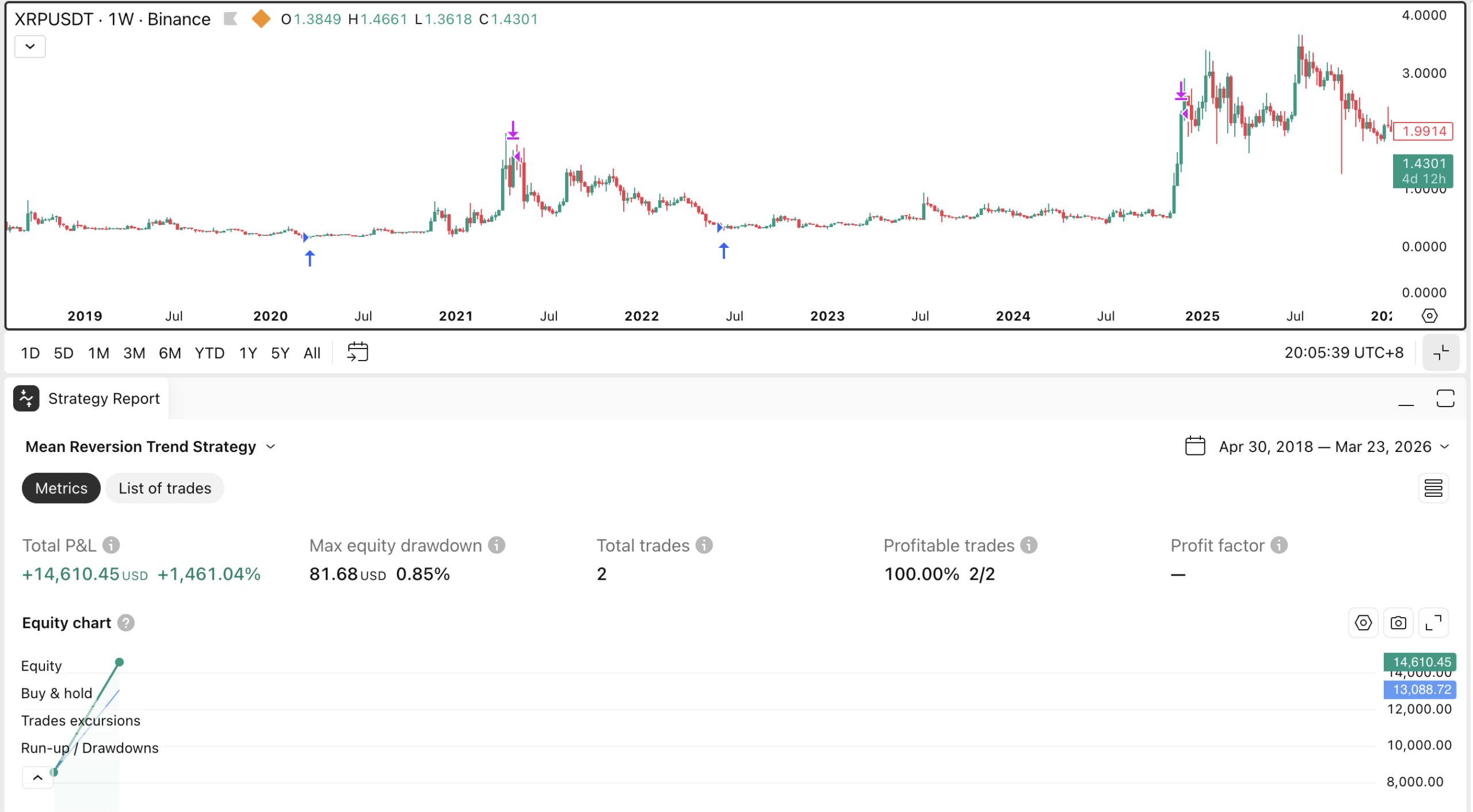Toggle the Buy & hold series
This screenshot has width=1473, height=812.
pyautogui.click(x=56, y=693)
